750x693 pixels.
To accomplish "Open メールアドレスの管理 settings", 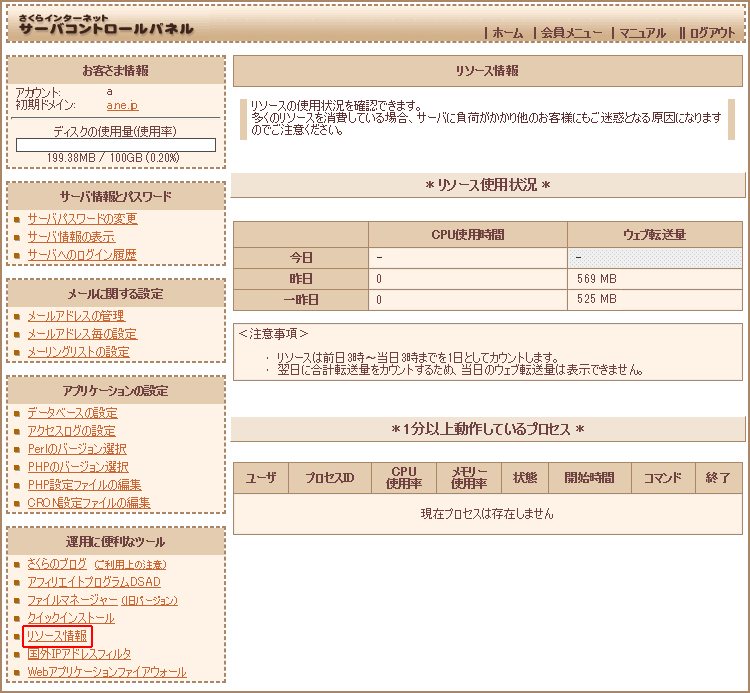I will click(x=76, y=316).
